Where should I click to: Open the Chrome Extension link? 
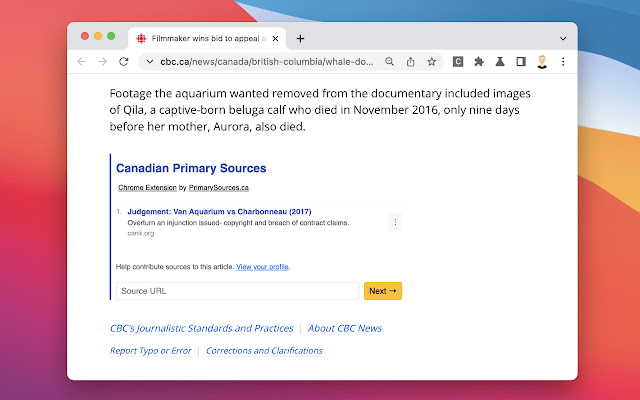point(147,188)
